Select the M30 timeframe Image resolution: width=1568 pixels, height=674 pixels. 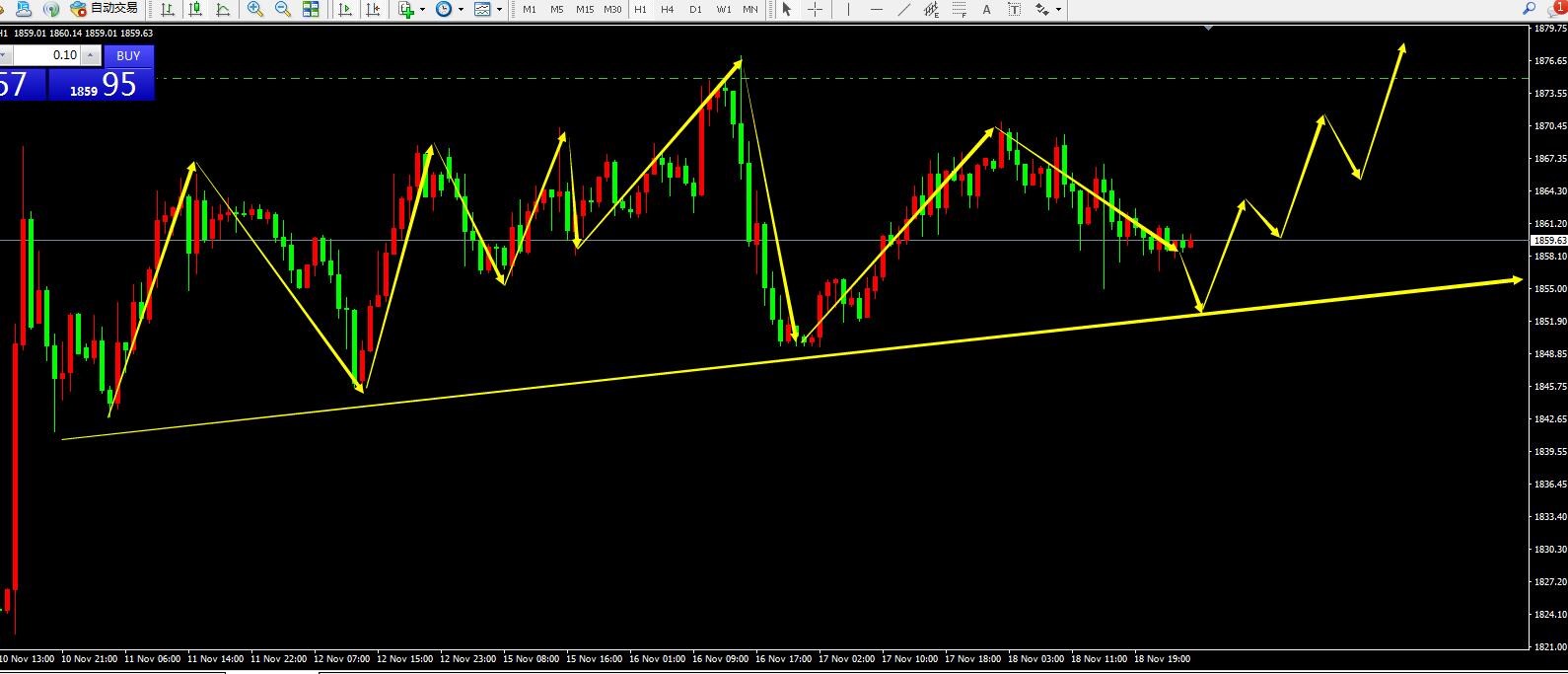pyautogui.click(x=612, y=9)
